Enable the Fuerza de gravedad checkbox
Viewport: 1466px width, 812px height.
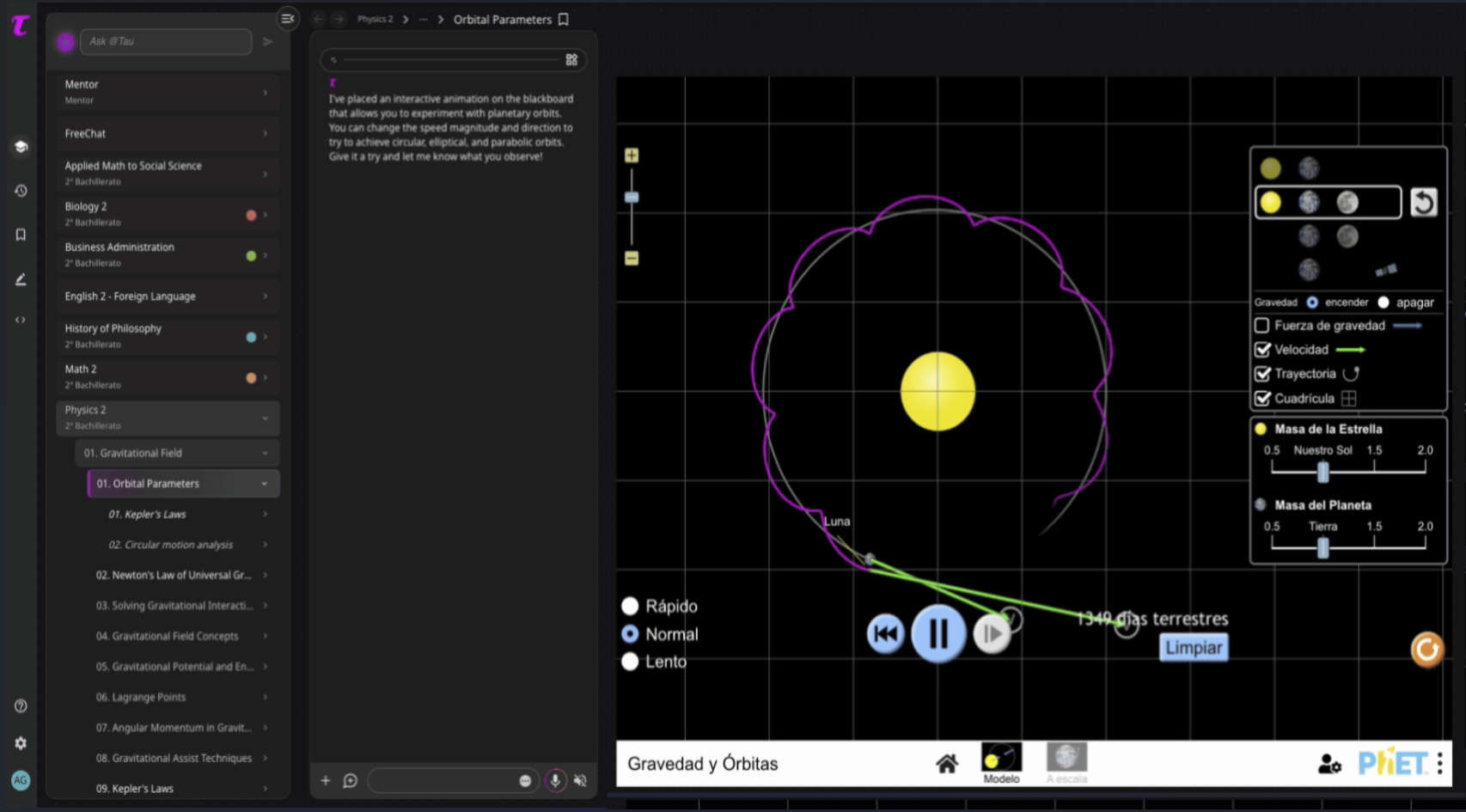click(x=1261, y=326)
